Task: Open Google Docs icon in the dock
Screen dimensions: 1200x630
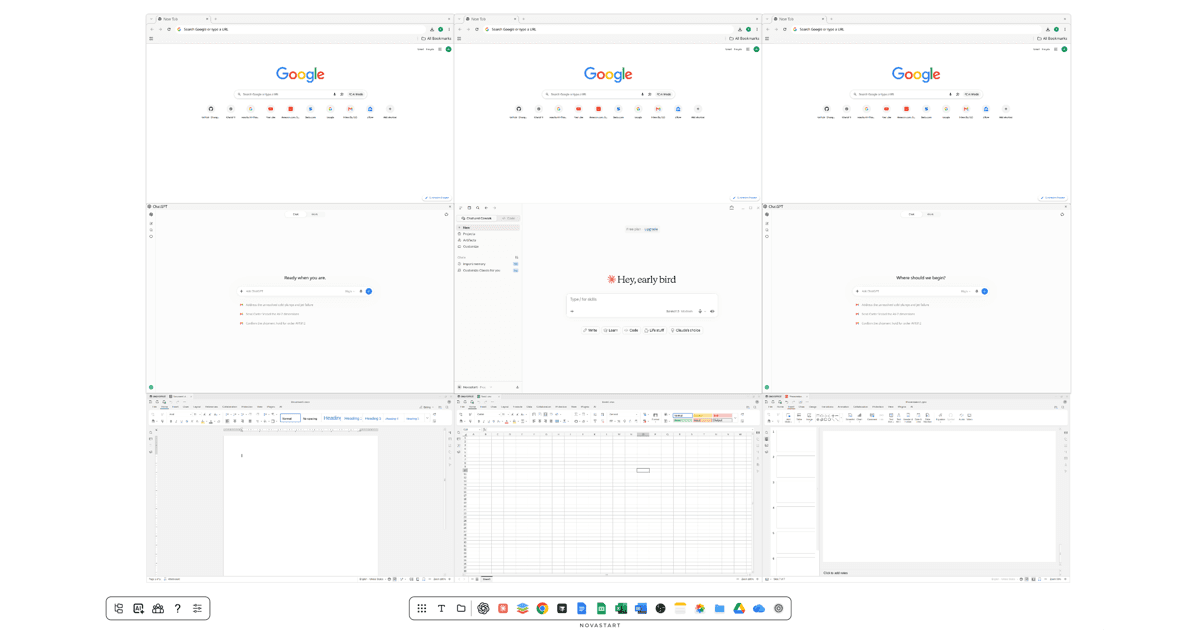Action: 581,608
